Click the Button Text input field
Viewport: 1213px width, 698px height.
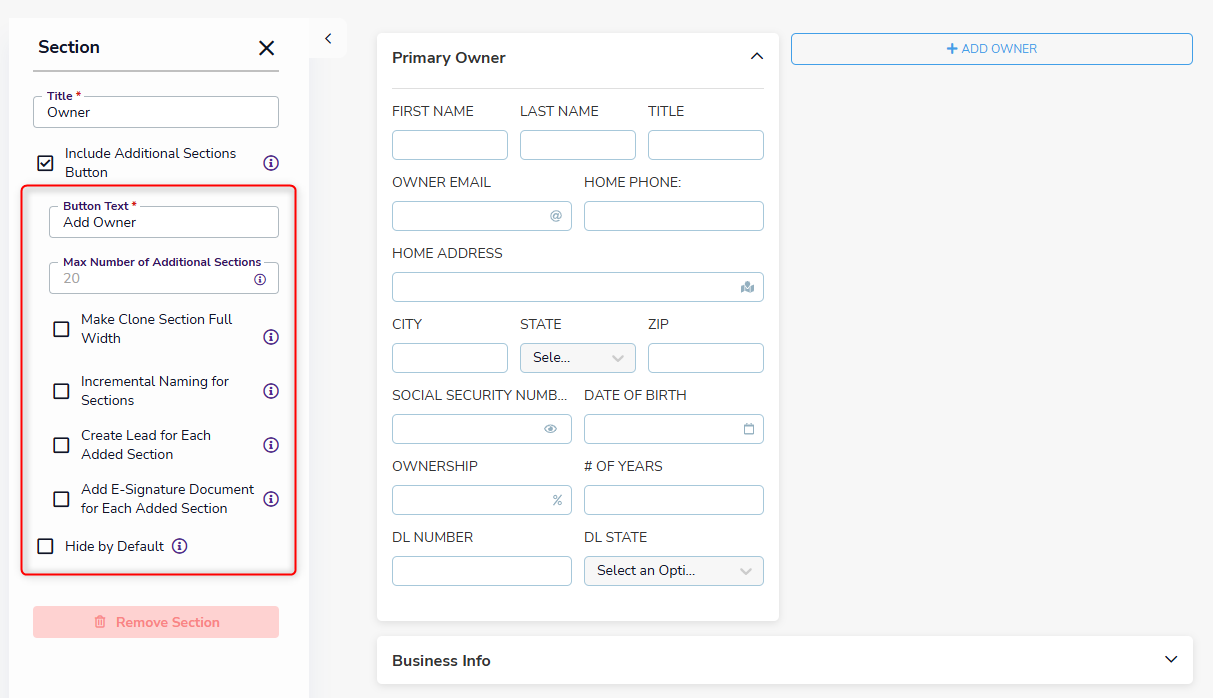[x=164, y=222]
